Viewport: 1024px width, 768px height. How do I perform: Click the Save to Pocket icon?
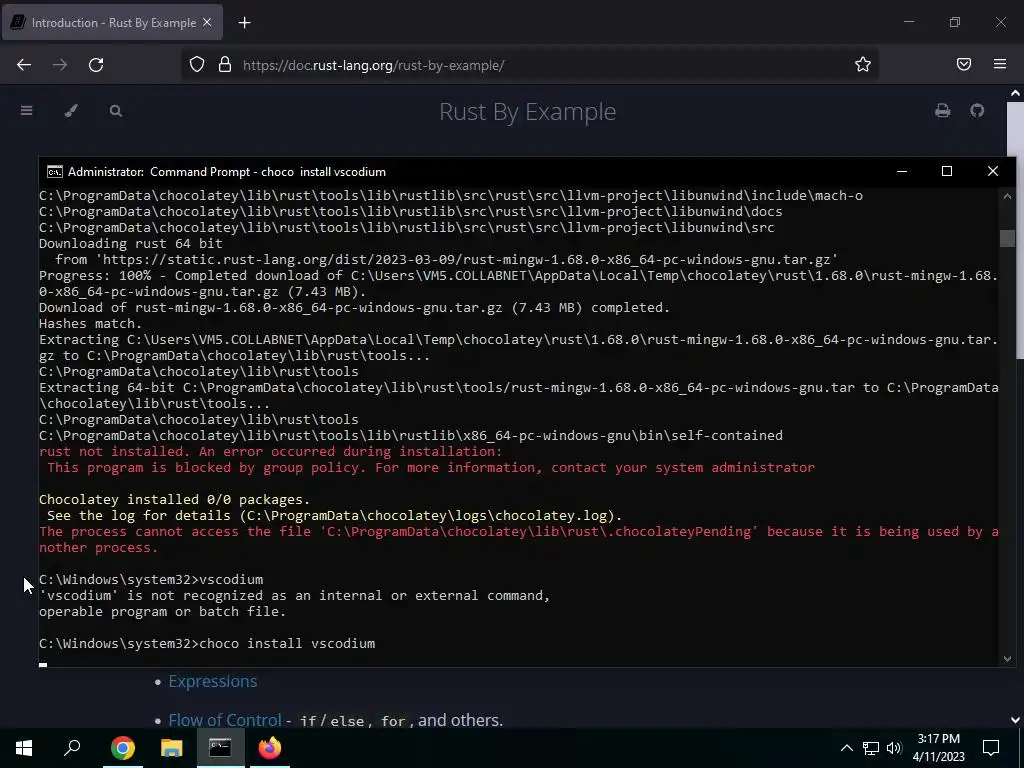pos(964,64)
